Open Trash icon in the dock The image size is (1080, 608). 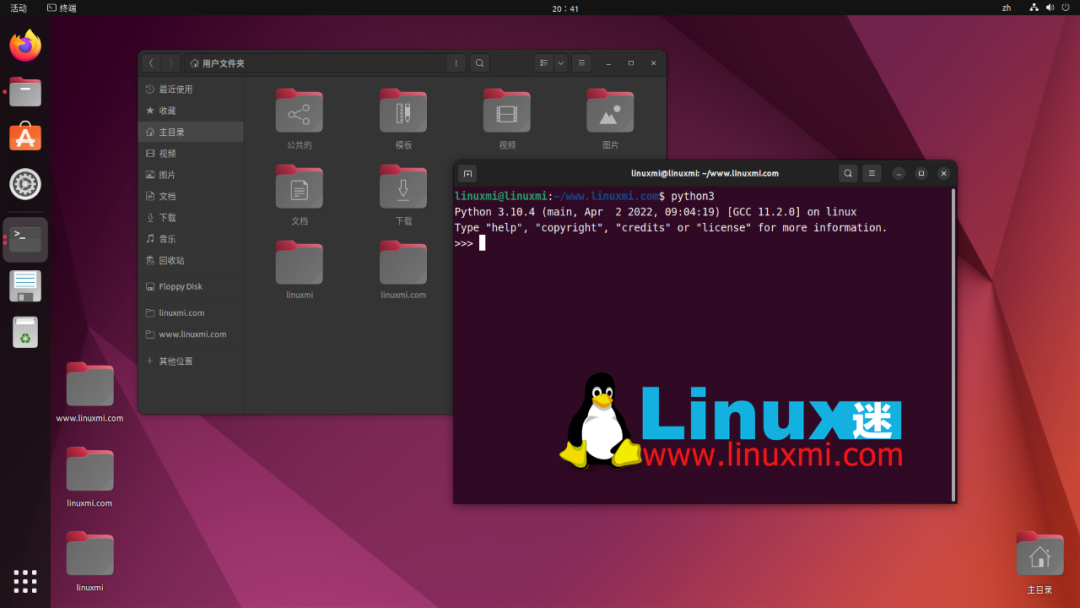(25, 332)
